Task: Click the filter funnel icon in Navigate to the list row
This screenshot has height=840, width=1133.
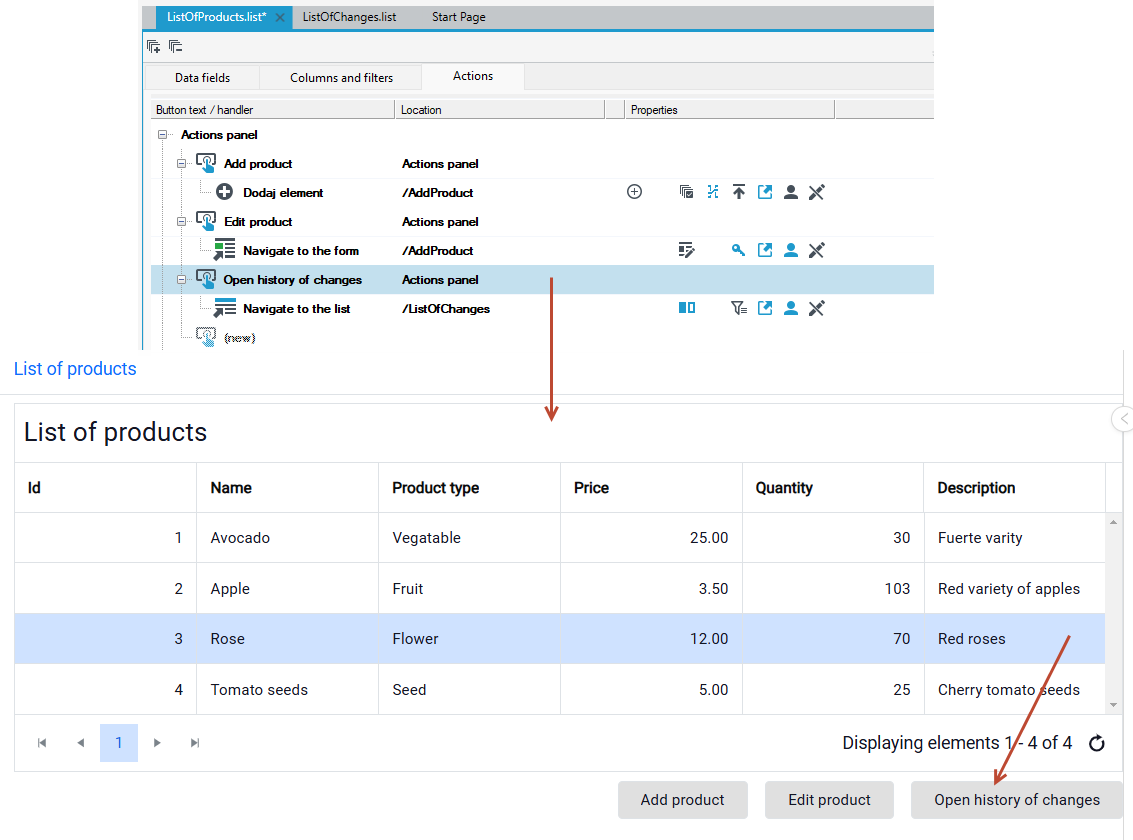Action: coord(738,308)
